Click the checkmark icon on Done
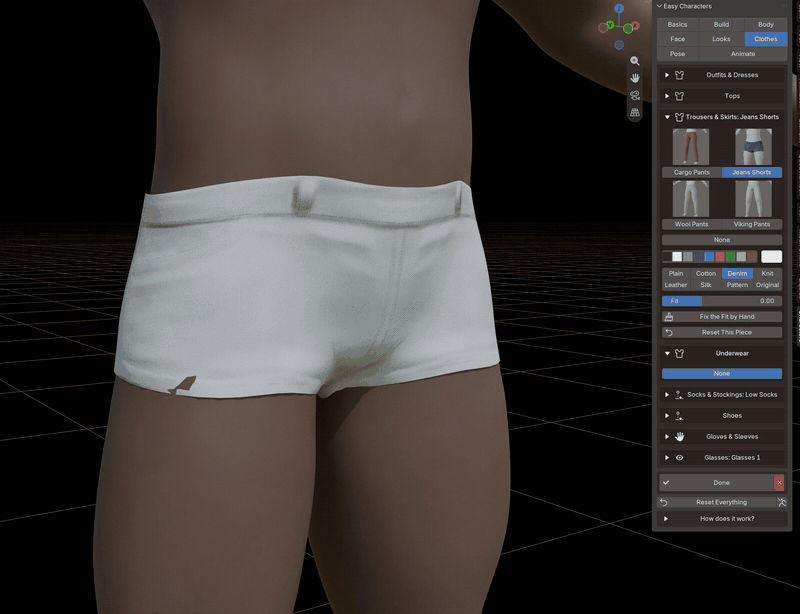 (x=666, y=482)
